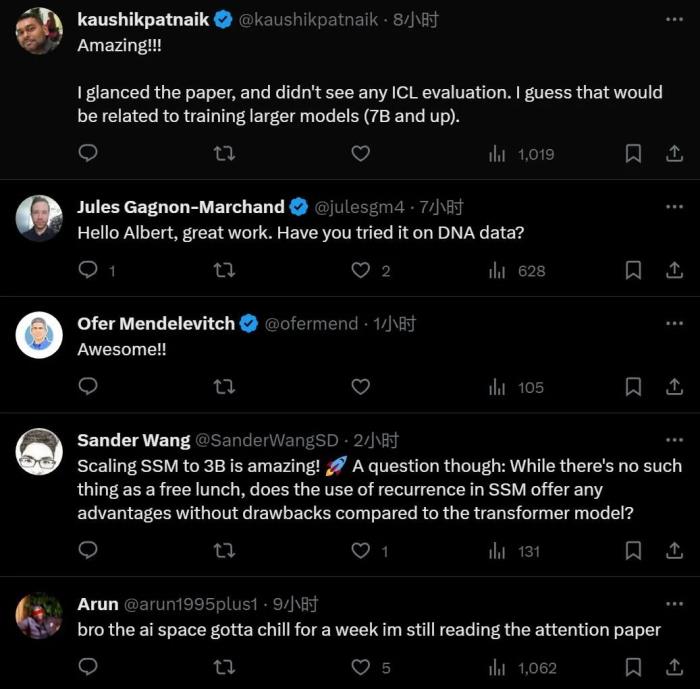Viewport: 700px width, 689px height.
Task: Share Arun's attention paper tweet
Action: pos(674,667)
